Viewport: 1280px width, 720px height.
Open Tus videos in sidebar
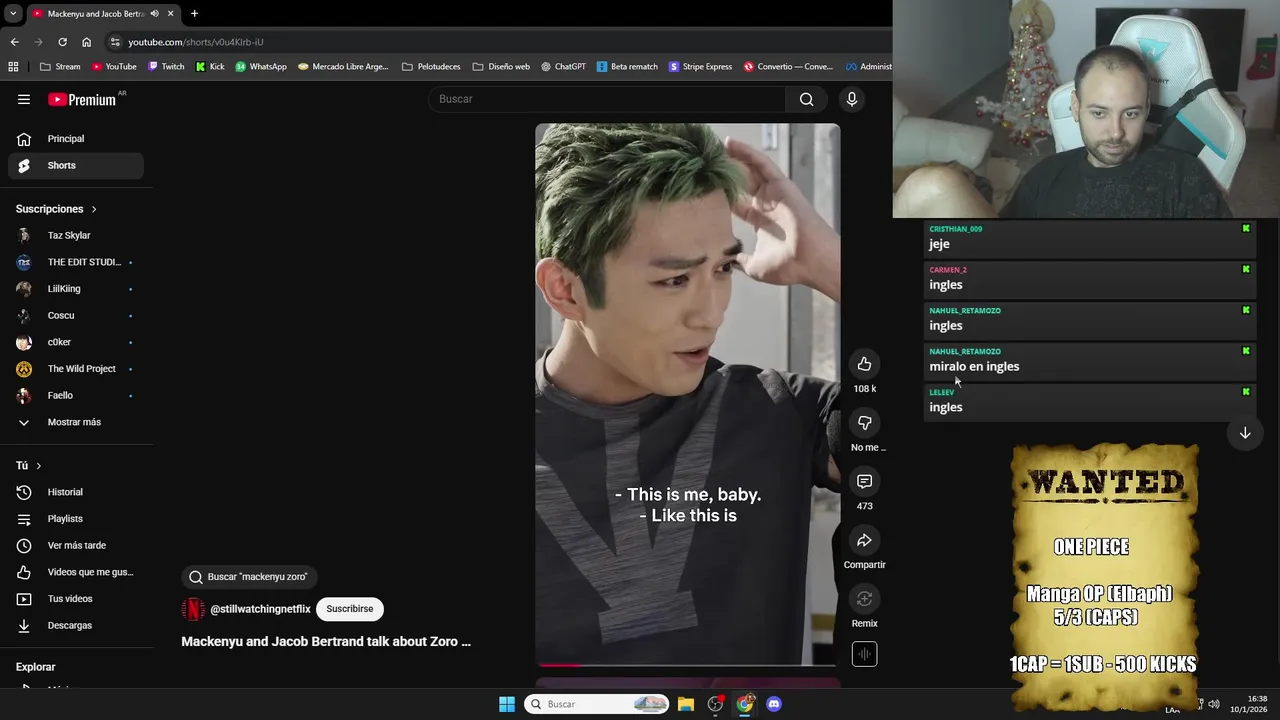coord(76,599)
